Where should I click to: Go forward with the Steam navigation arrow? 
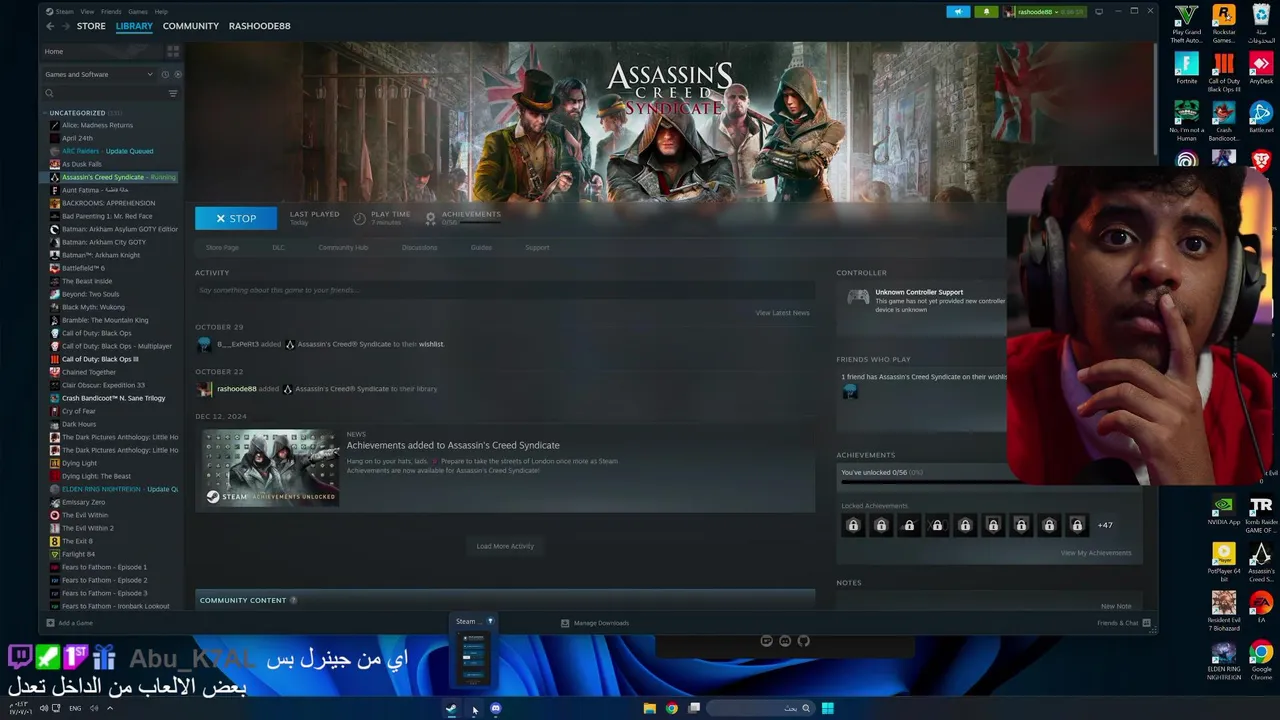click(x=65, y=26)
